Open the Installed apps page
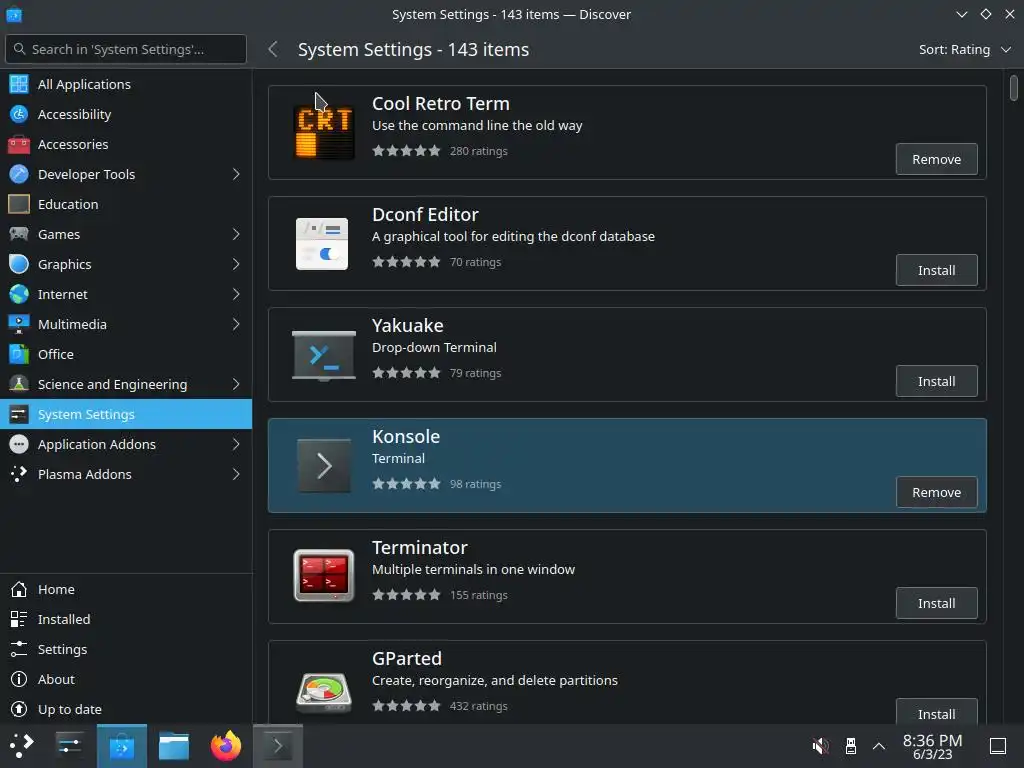1024x768 pixels. 126,620
